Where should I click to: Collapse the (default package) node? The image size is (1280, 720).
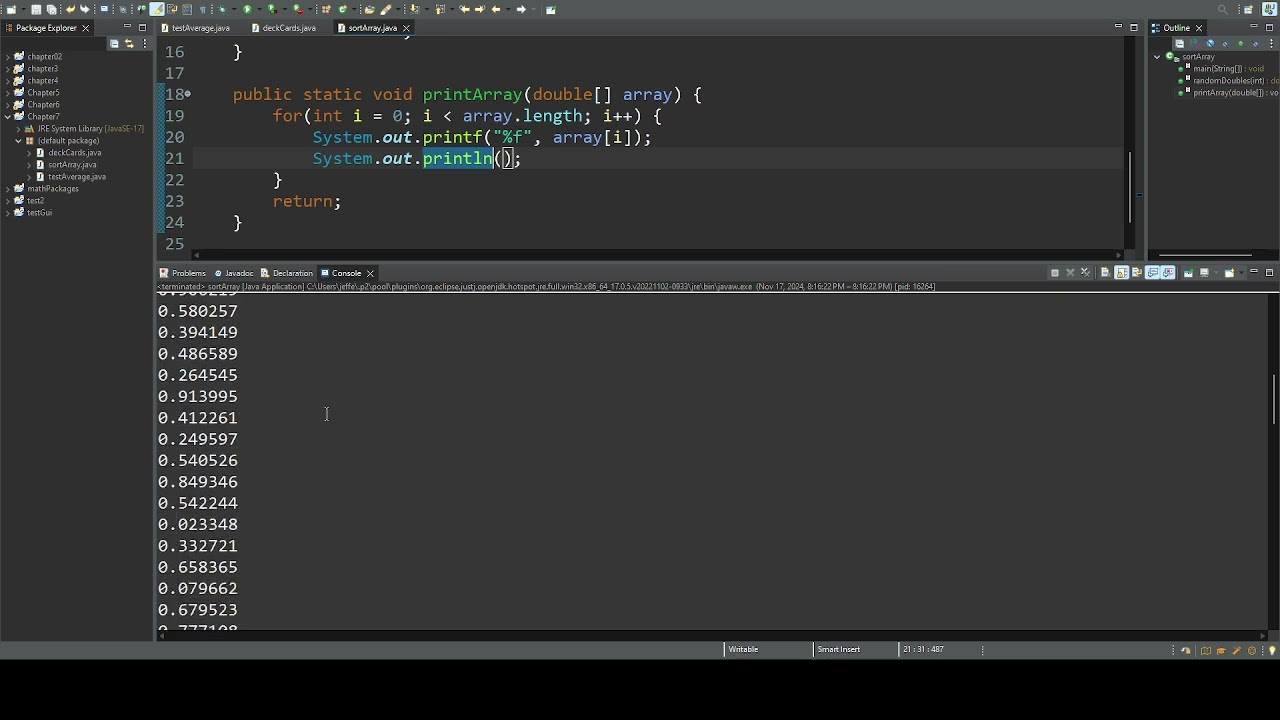(x=18, y=141)
